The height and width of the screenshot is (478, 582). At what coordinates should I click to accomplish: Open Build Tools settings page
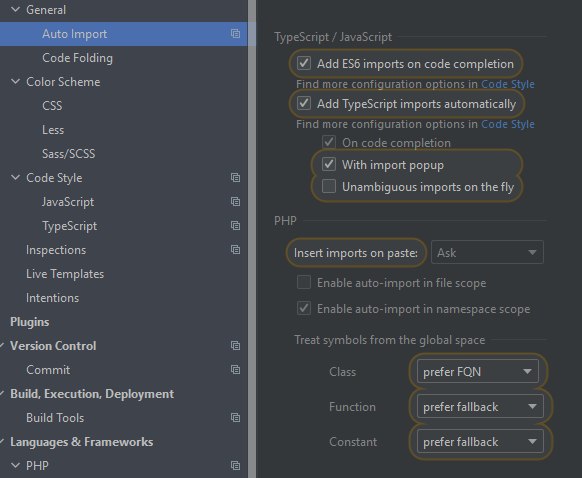(x=55, y=418)
